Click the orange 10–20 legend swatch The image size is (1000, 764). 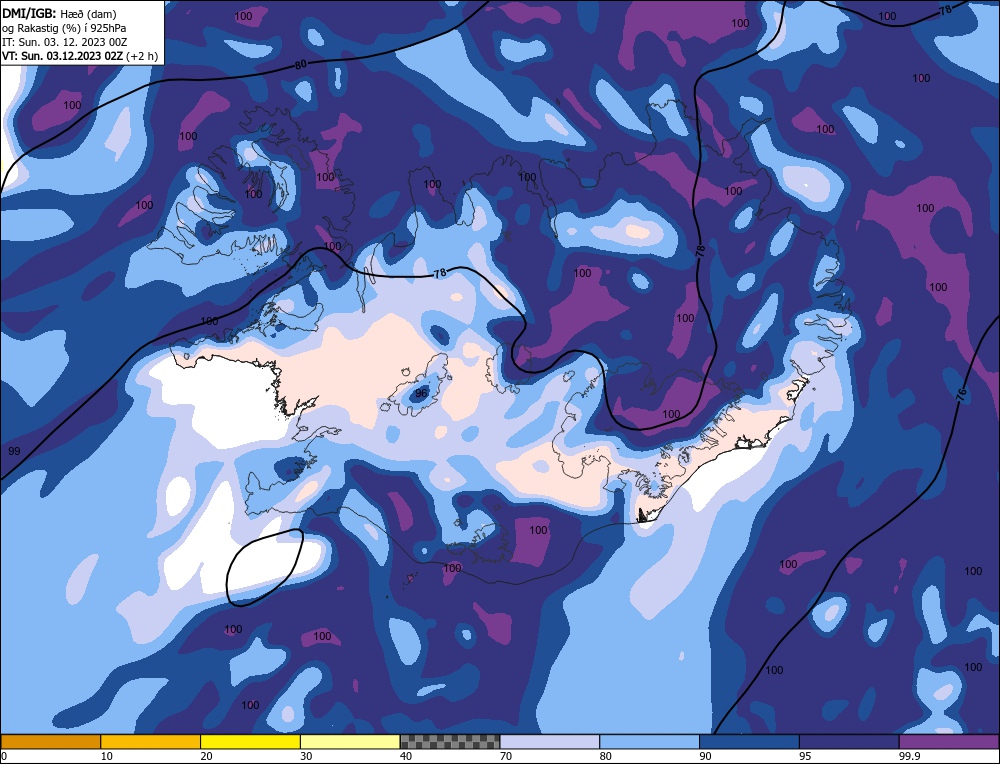tap(151, 741)
